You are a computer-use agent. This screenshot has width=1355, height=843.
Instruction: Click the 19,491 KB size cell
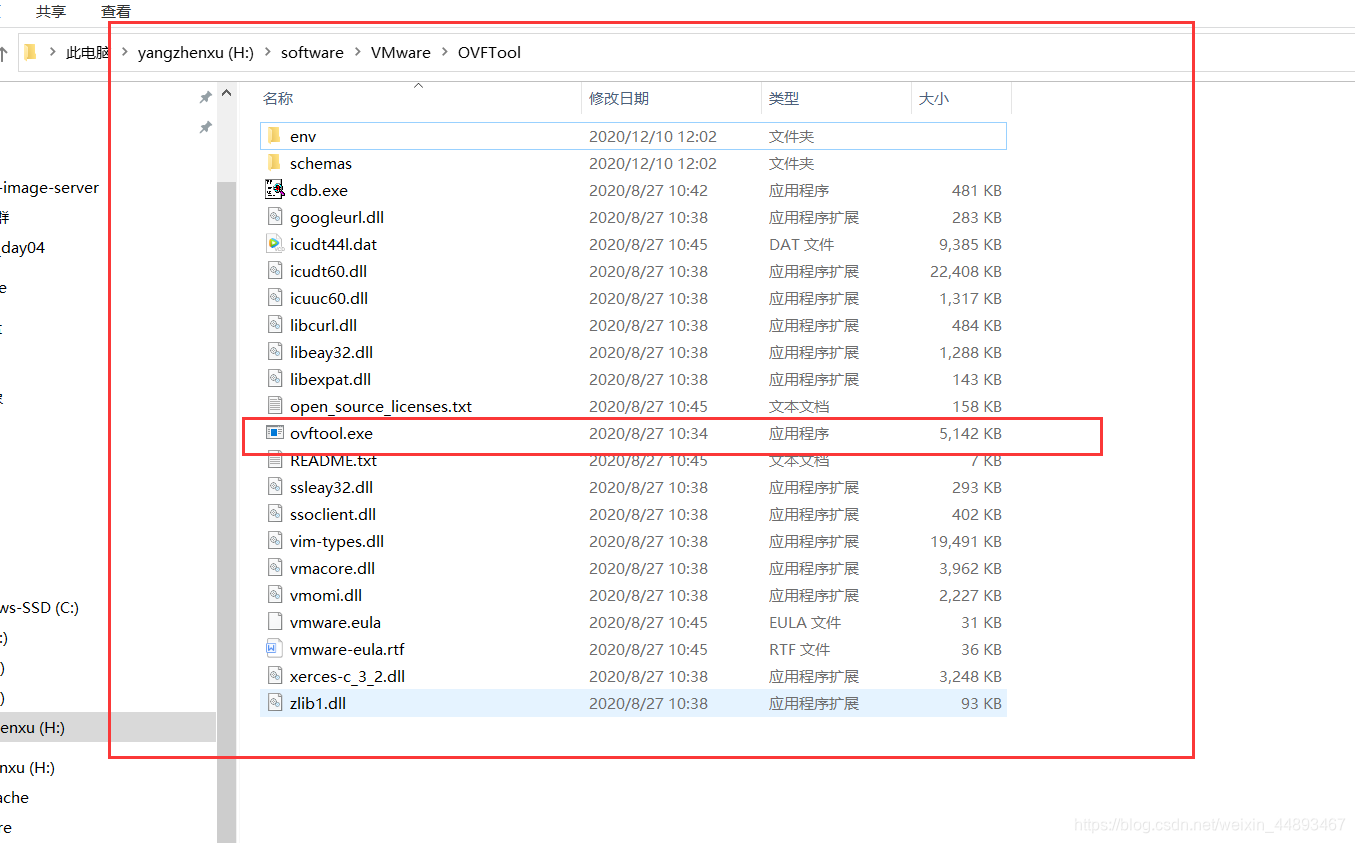[966, 541]
